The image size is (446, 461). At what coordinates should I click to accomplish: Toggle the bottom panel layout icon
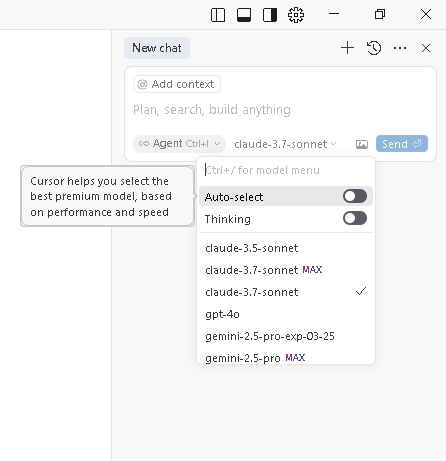[244, 15]
